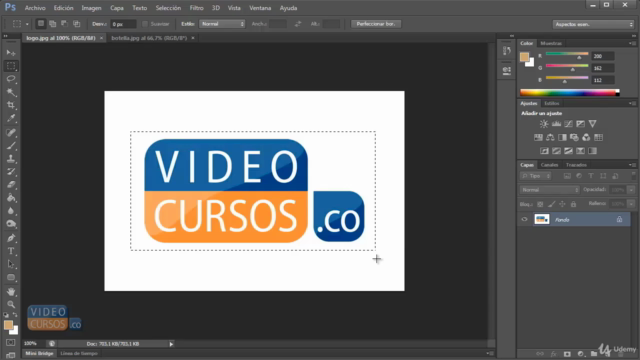Screen dimensions: 640x360
Task: Switch to the Muestras tab
Action: click(x=551, y=43)
